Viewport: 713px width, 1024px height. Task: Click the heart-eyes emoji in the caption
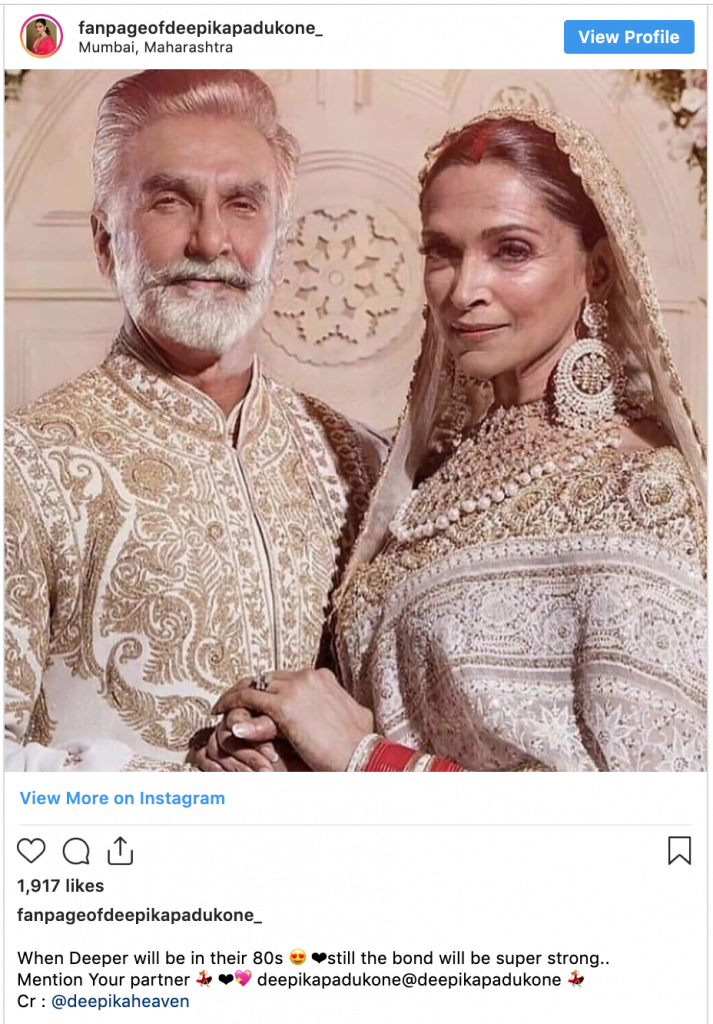click(298, 958)
